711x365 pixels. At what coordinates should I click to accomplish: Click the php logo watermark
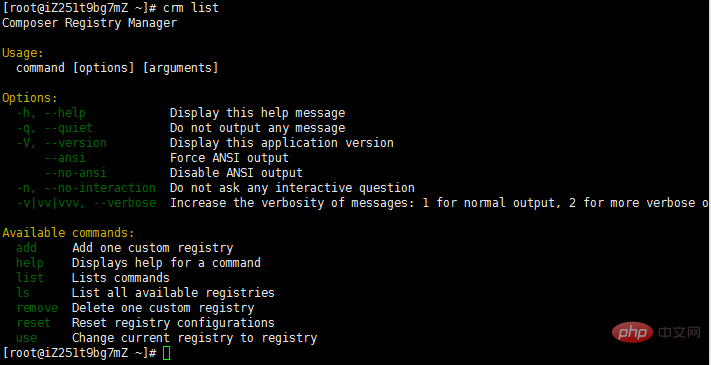pyautogui.click(x=633, y=333)
